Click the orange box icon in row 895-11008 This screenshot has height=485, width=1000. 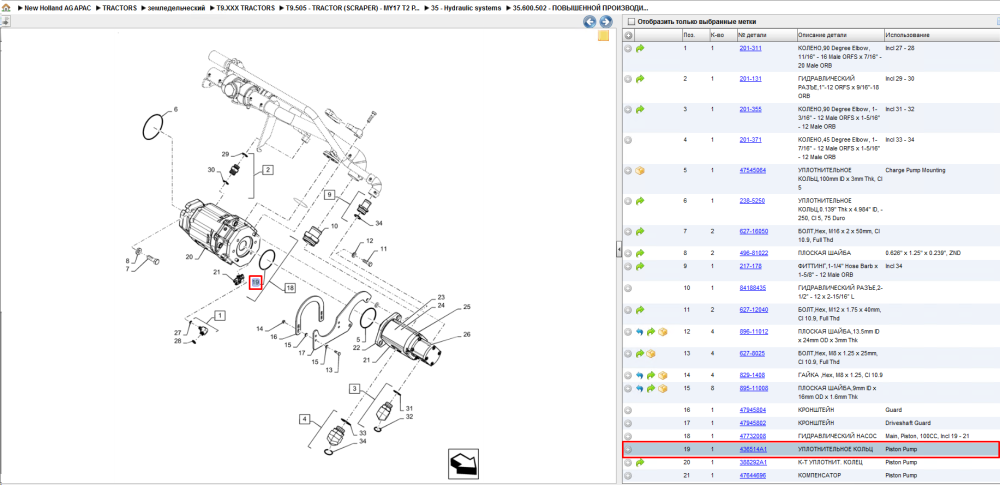pos(663,388)
